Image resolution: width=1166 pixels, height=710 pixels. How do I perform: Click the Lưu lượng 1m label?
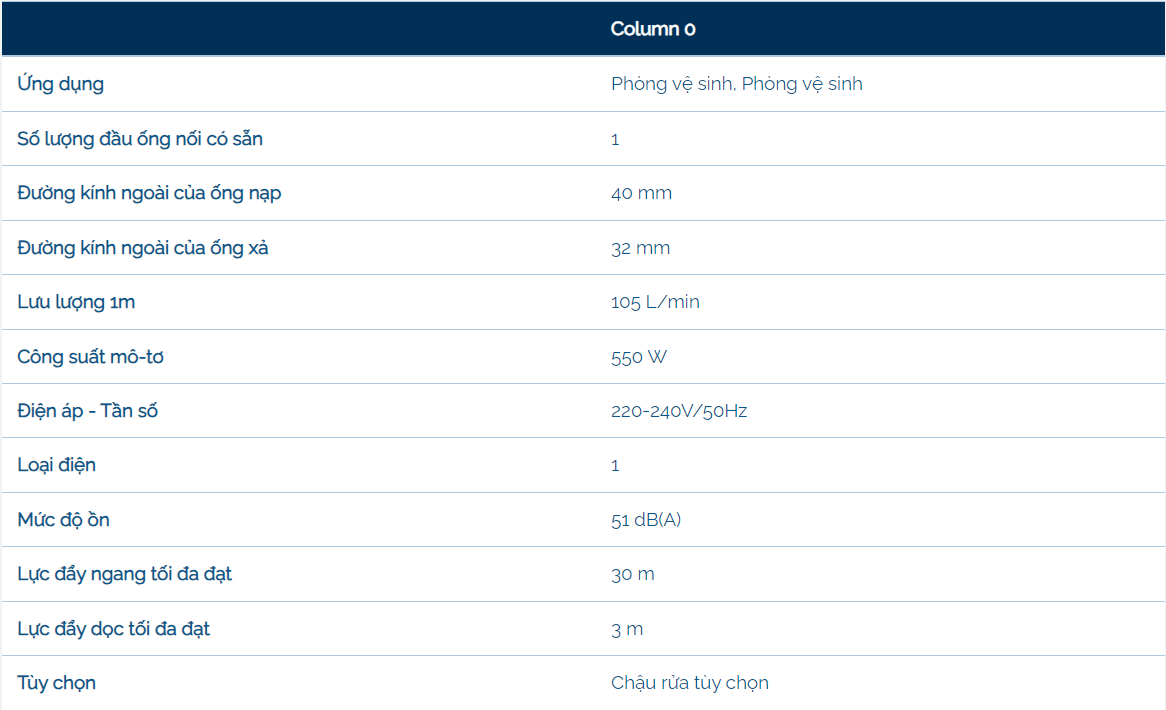coord(76,302)
